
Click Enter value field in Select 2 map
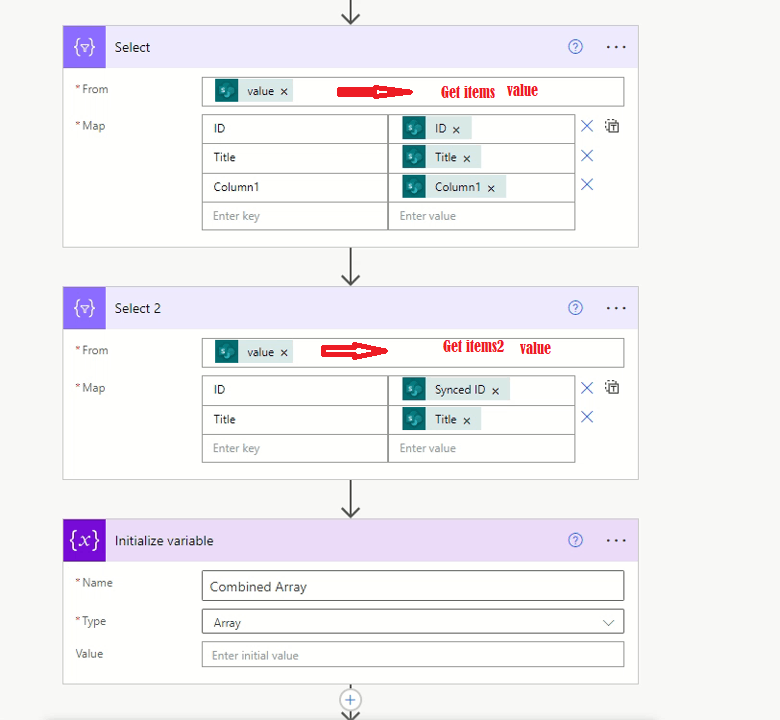click(x=482, y=448)
